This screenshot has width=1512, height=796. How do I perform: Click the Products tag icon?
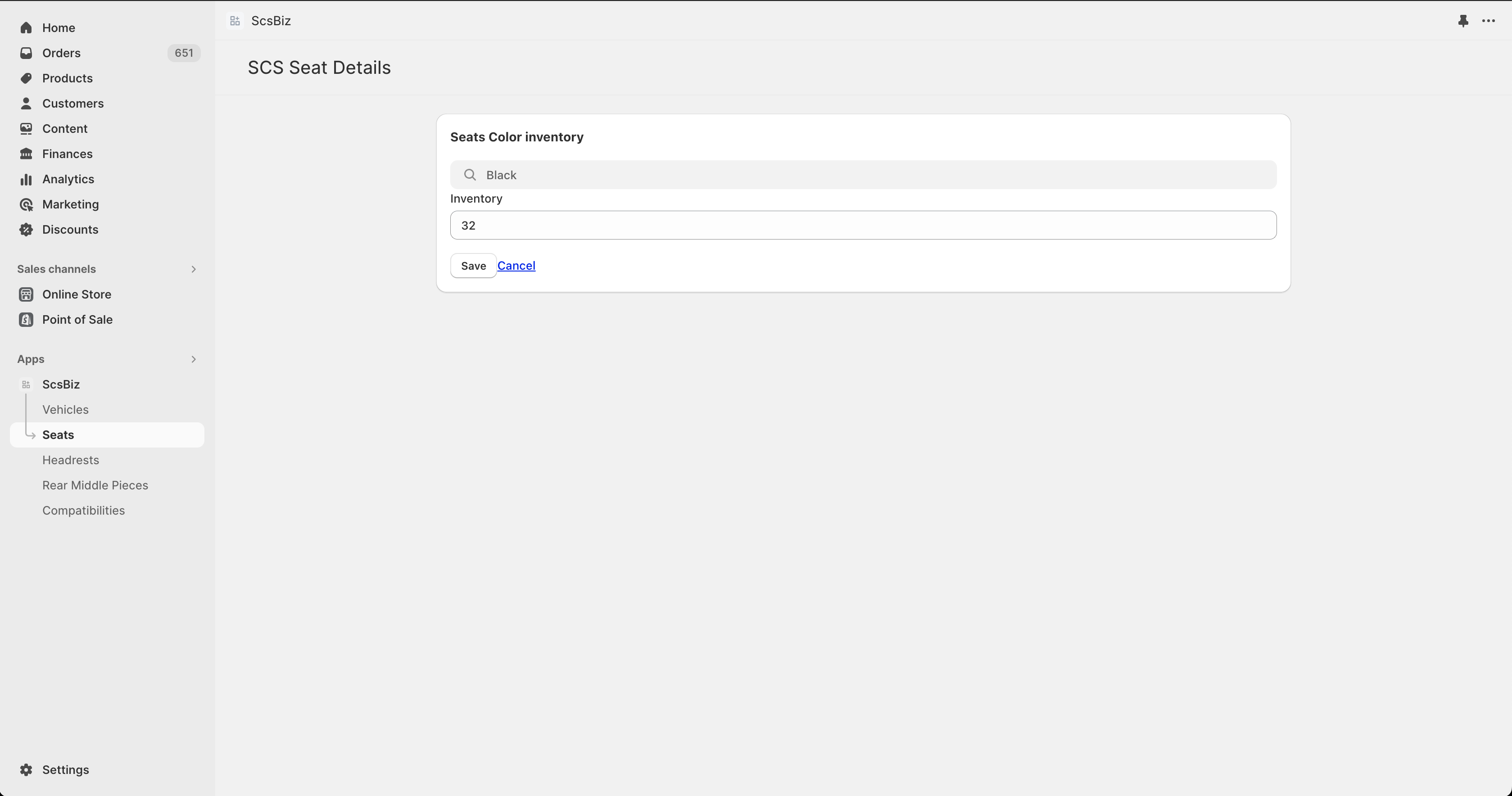point(26,78)
